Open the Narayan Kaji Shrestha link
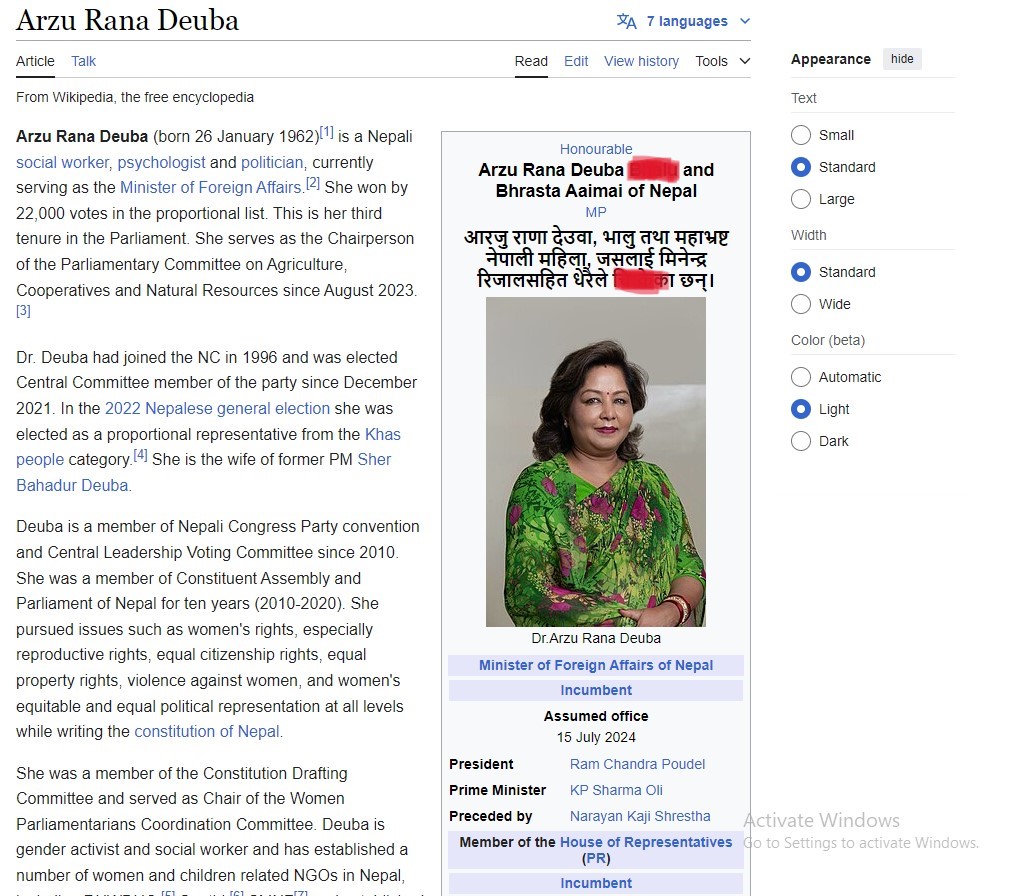The image size is (1012, 896). (x=640, y=816)
